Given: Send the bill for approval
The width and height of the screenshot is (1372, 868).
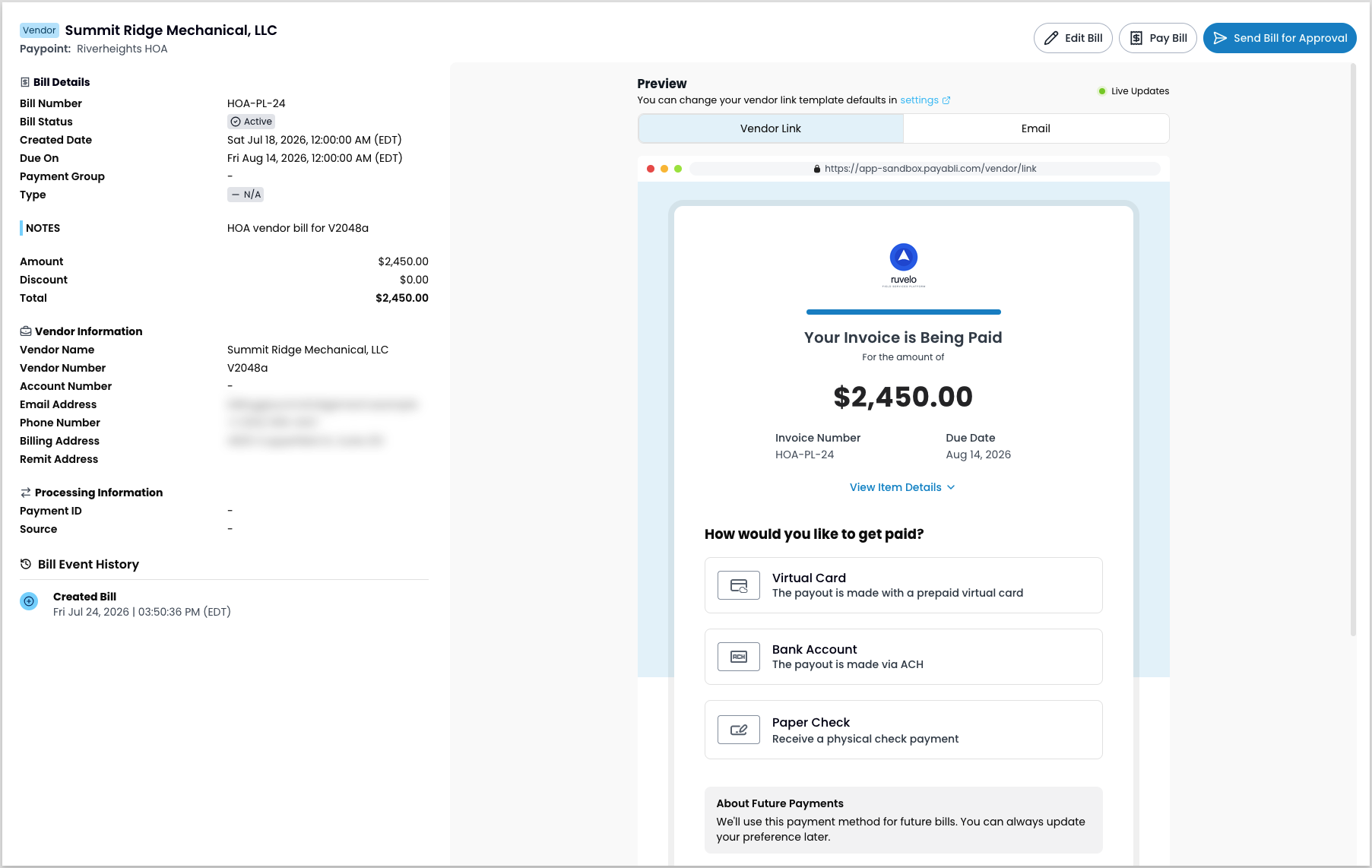Looking at the screenshot, I should tap(1279, 38).
